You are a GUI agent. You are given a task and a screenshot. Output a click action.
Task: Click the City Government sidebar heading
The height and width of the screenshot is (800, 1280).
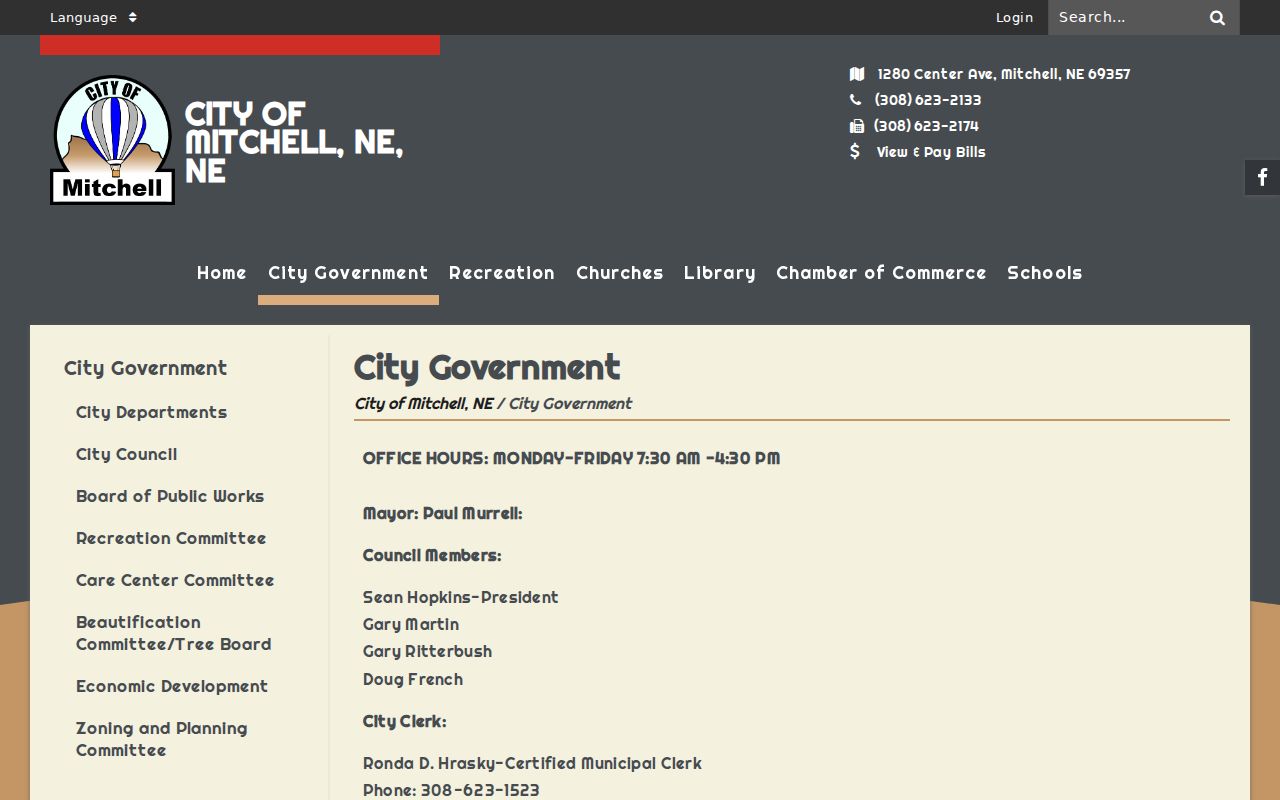point(146,368)
